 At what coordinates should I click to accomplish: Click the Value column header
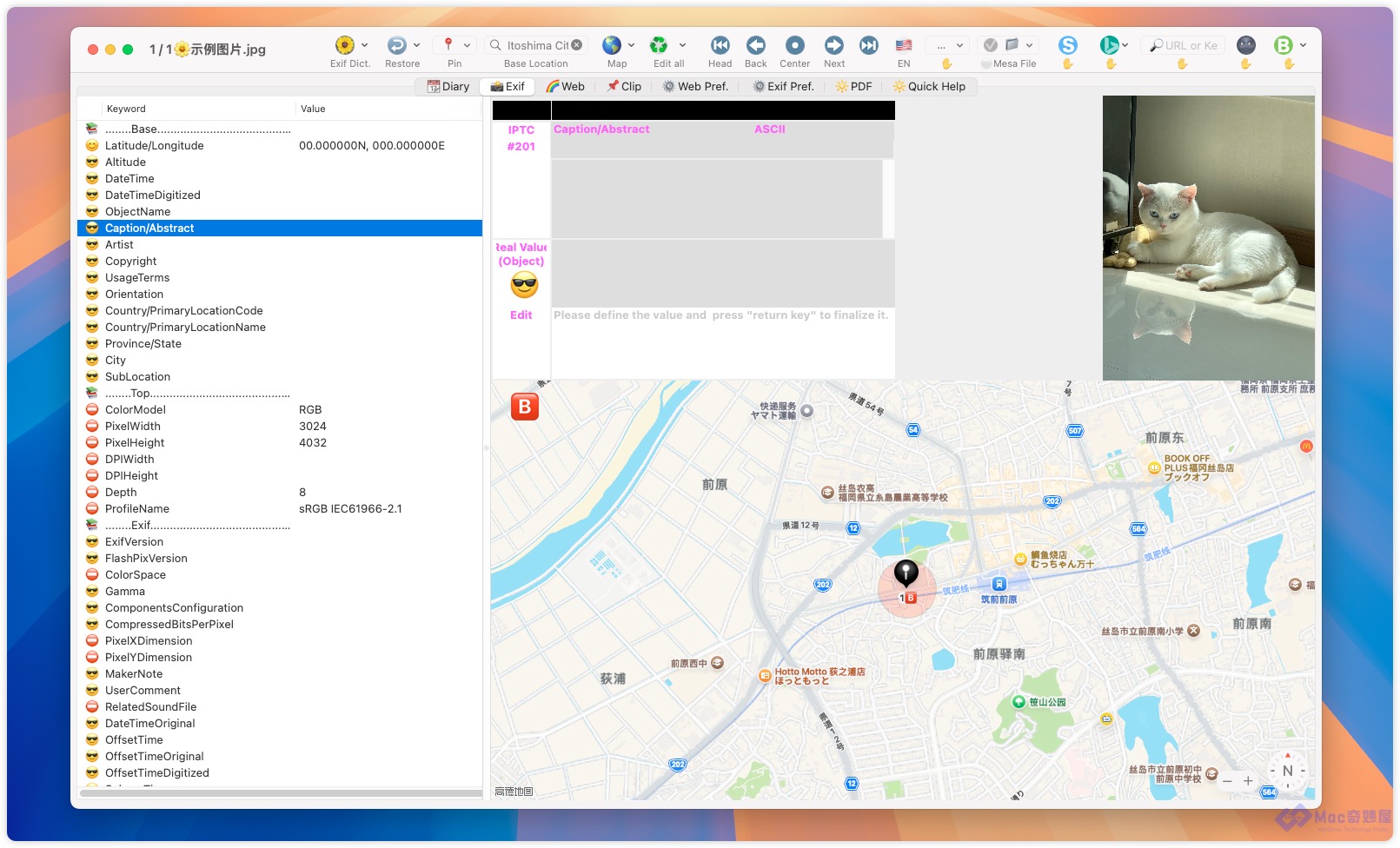tap(388, 109)
